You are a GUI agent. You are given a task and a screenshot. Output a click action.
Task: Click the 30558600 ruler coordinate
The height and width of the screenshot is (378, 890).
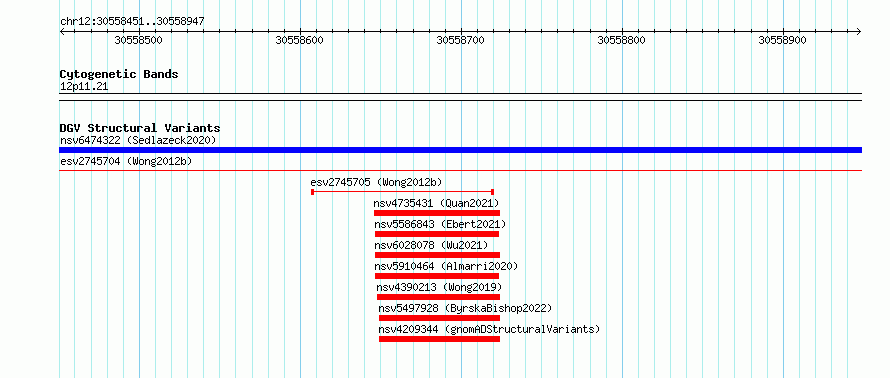pyautogui.click(x=300, y=40)
